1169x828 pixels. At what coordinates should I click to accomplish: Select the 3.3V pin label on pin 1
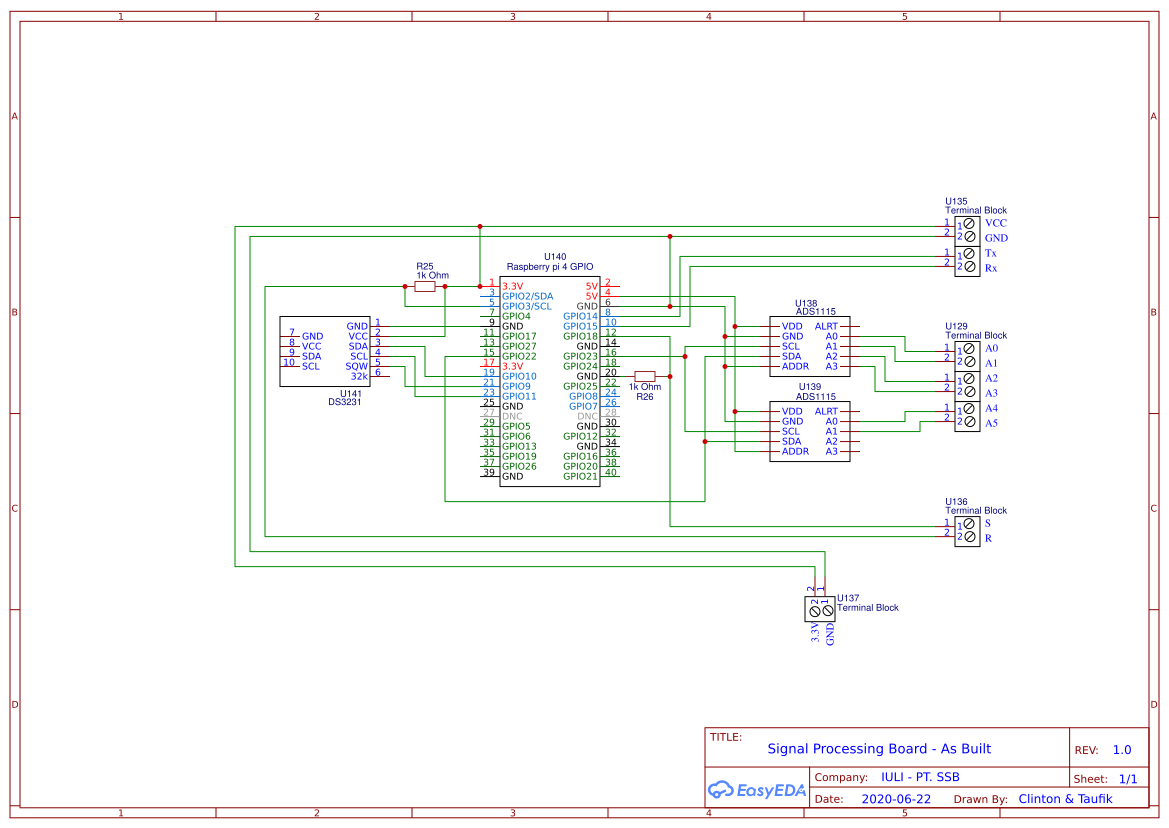[x=513, y=285]
